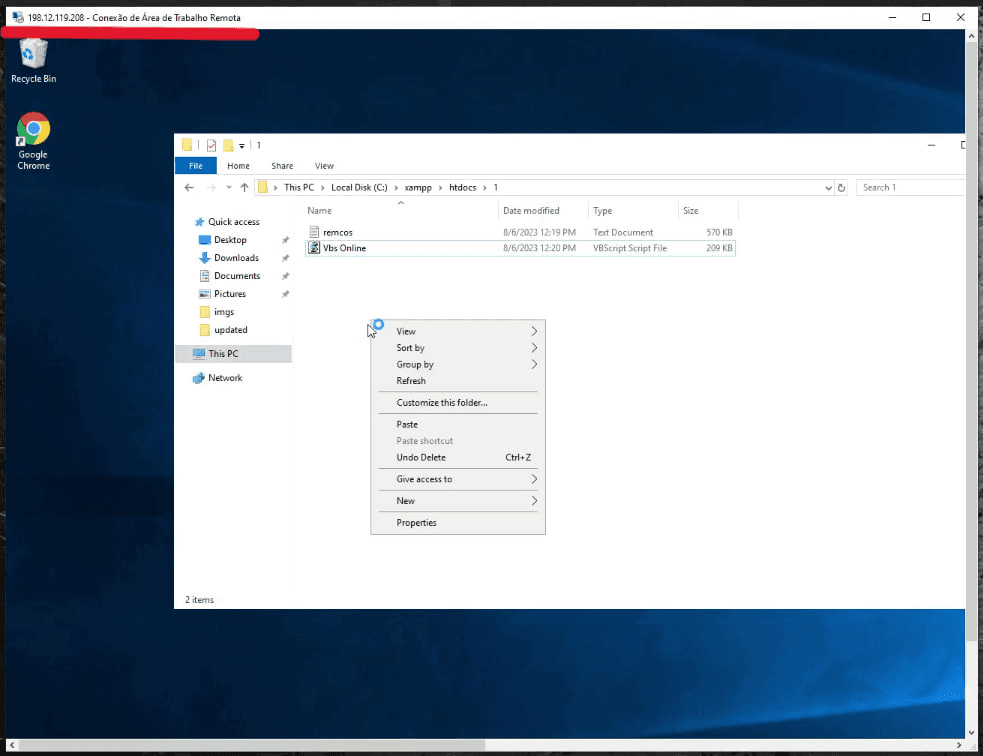
Task: Click Local Disk (C:) in the breadcrumb
Action: [359, 187]
